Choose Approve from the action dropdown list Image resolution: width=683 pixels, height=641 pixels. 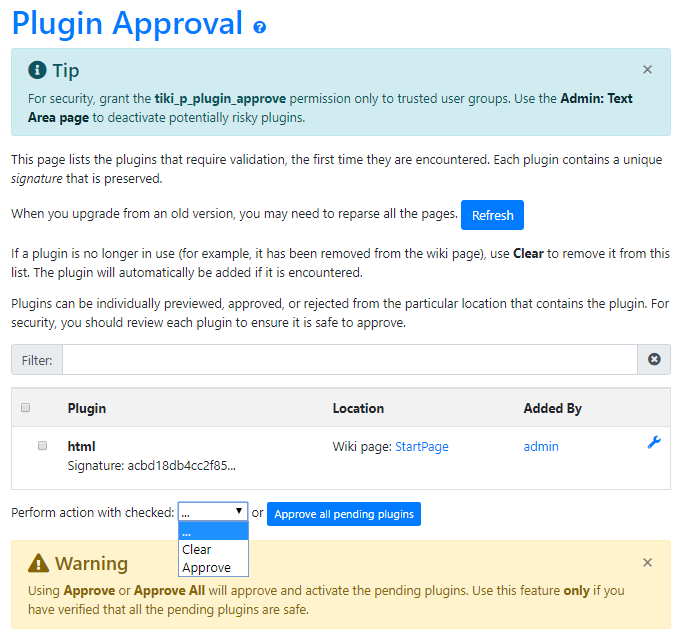pyautogui.click(x=206, y=567)
